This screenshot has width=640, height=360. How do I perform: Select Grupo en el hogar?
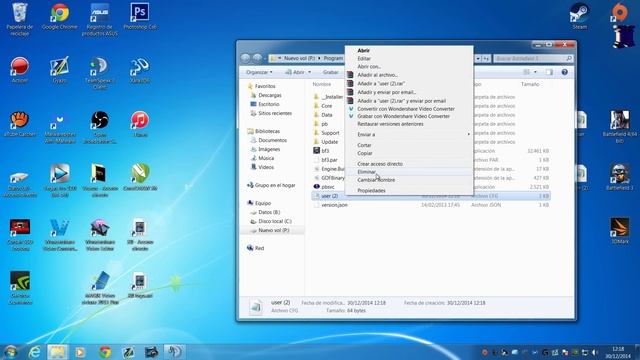tap(271, 185)
